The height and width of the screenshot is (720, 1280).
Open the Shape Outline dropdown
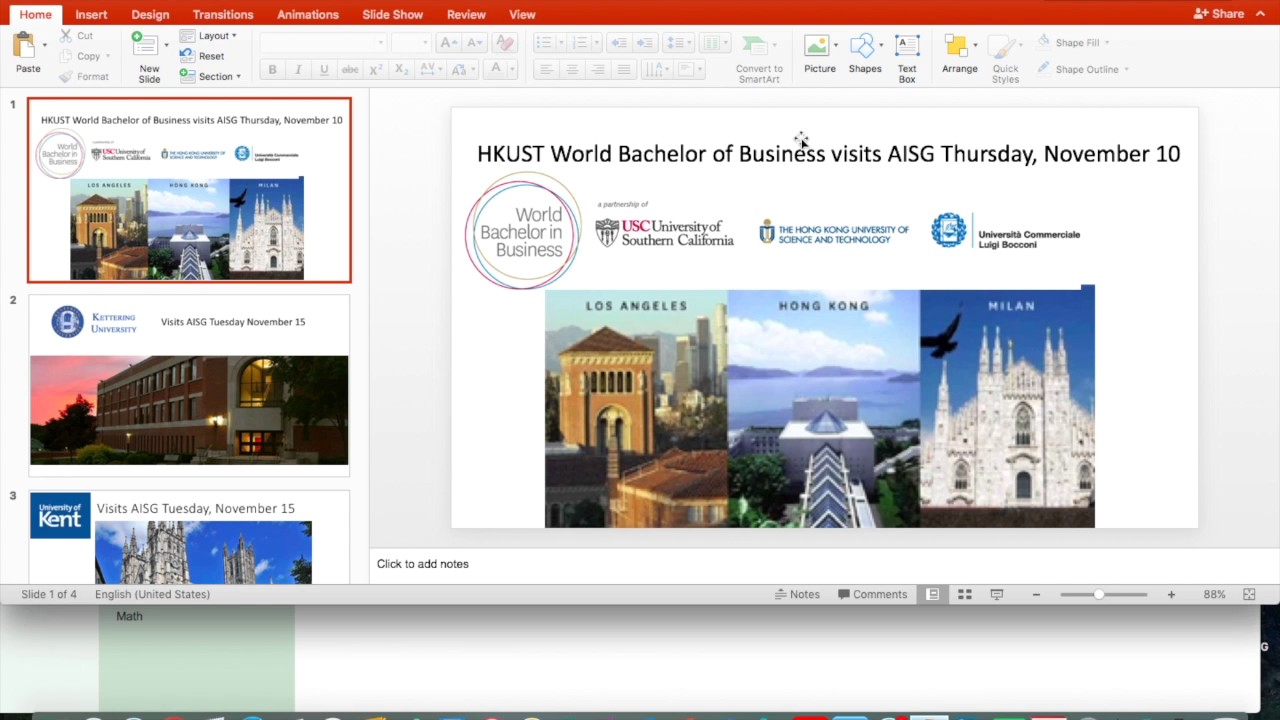click(x=1083, y=69)
